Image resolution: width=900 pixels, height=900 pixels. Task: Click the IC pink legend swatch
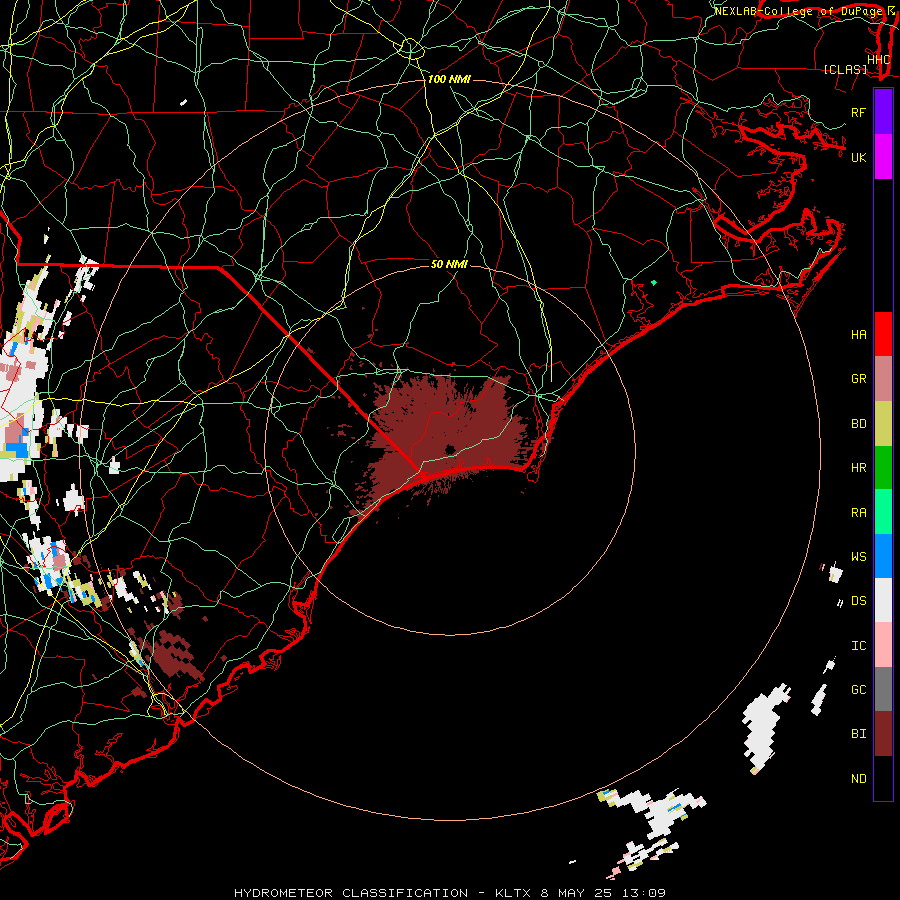[x=883, y=645]
